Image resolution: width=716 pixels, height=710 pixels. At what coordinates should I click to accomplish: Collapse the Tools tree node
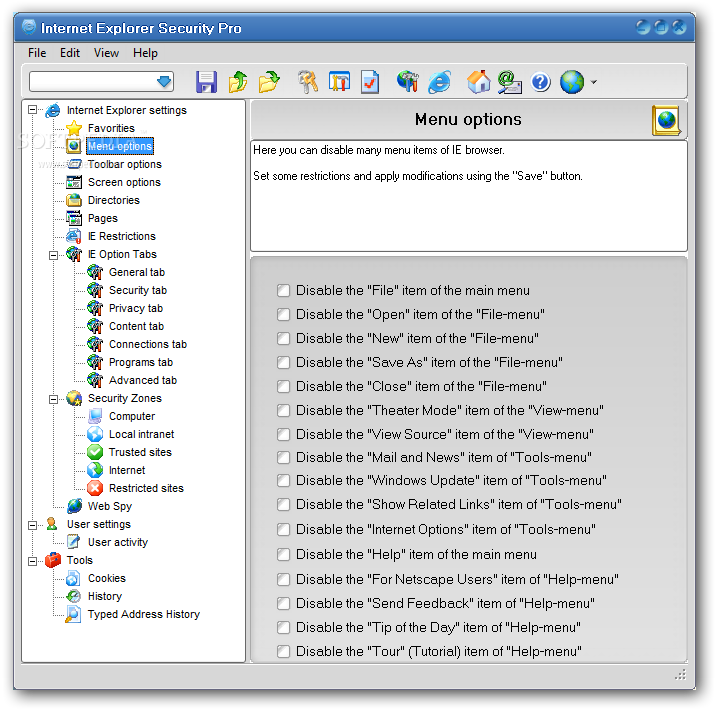point(32,561)
